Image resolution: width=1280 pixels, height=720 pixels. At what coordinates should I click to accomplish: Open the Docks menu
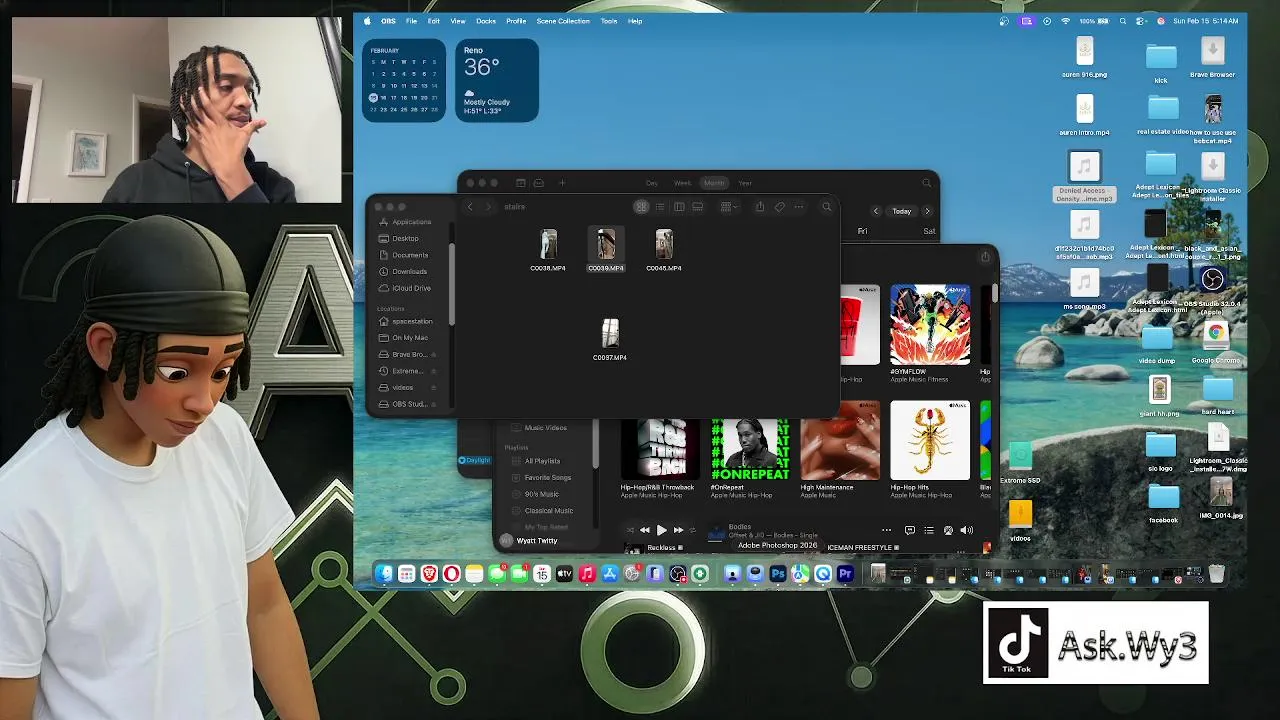(486, 21)
